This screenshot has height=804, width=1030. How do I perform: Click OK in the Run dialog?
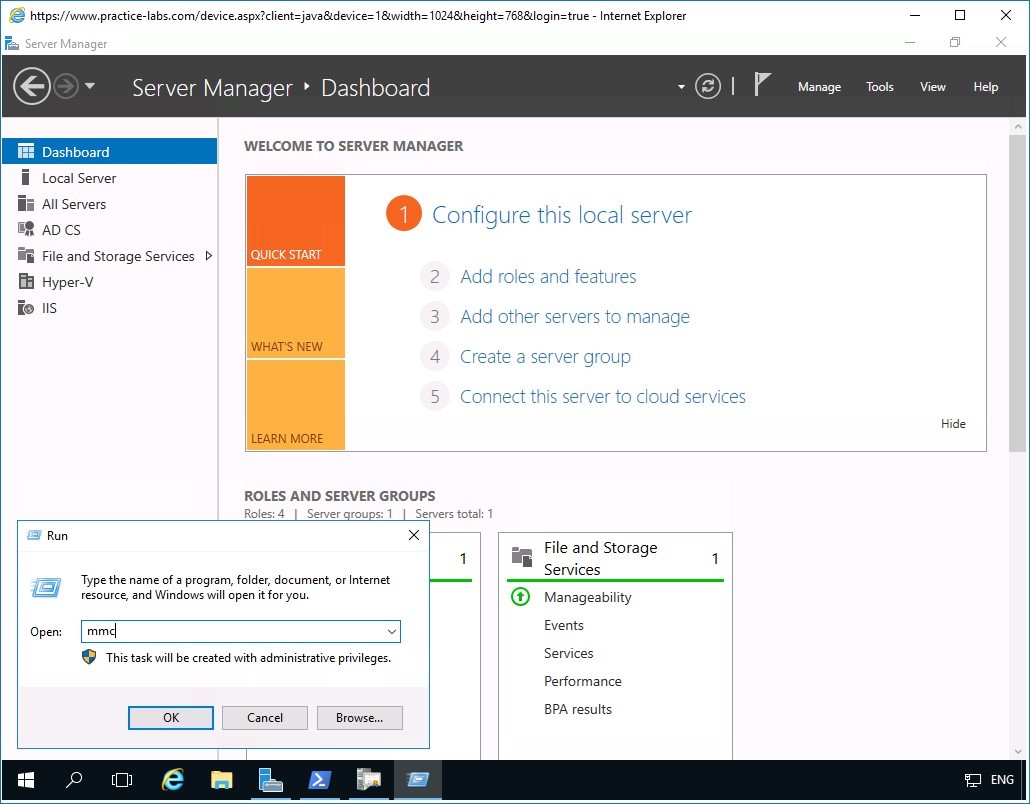pyautogui.click(x=171, y=718)
